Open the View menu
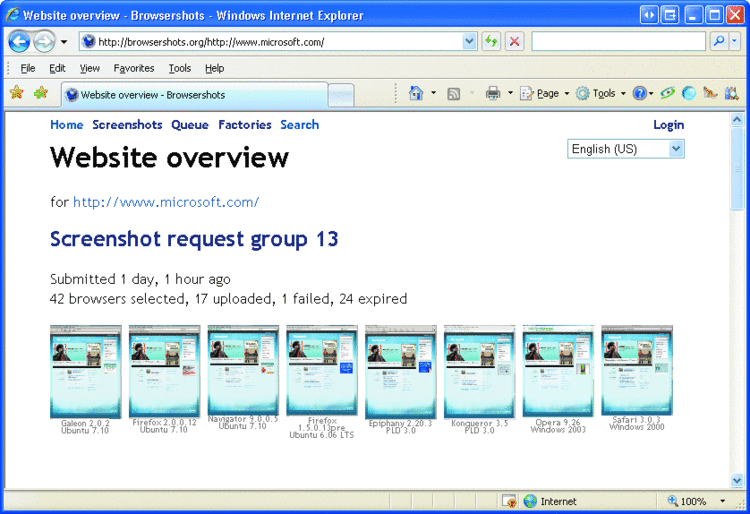The image size is (750, 514). pyautogui.click(x=89, y=68)
